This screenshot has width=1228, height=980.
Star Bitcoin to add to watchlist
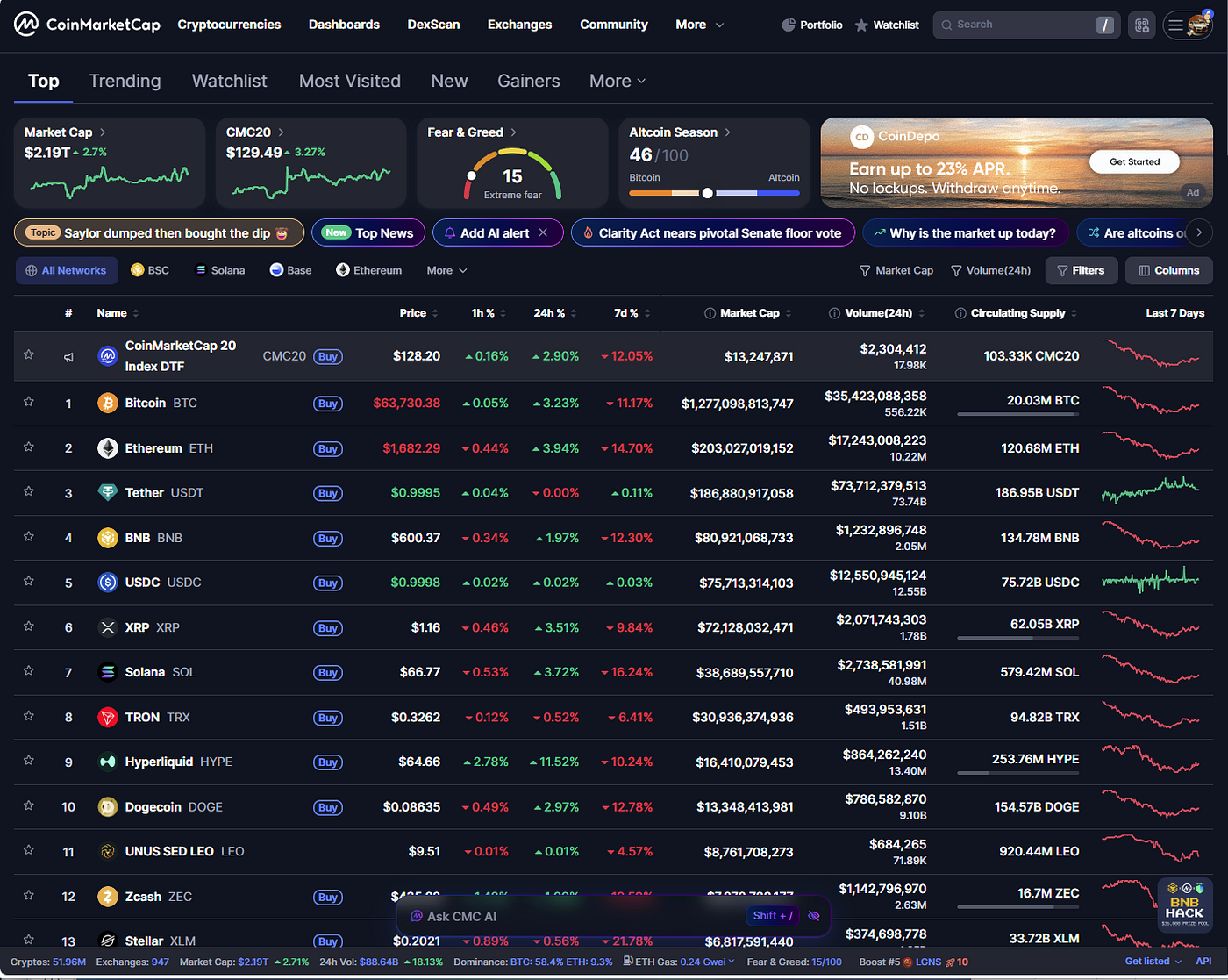(29, 402)
